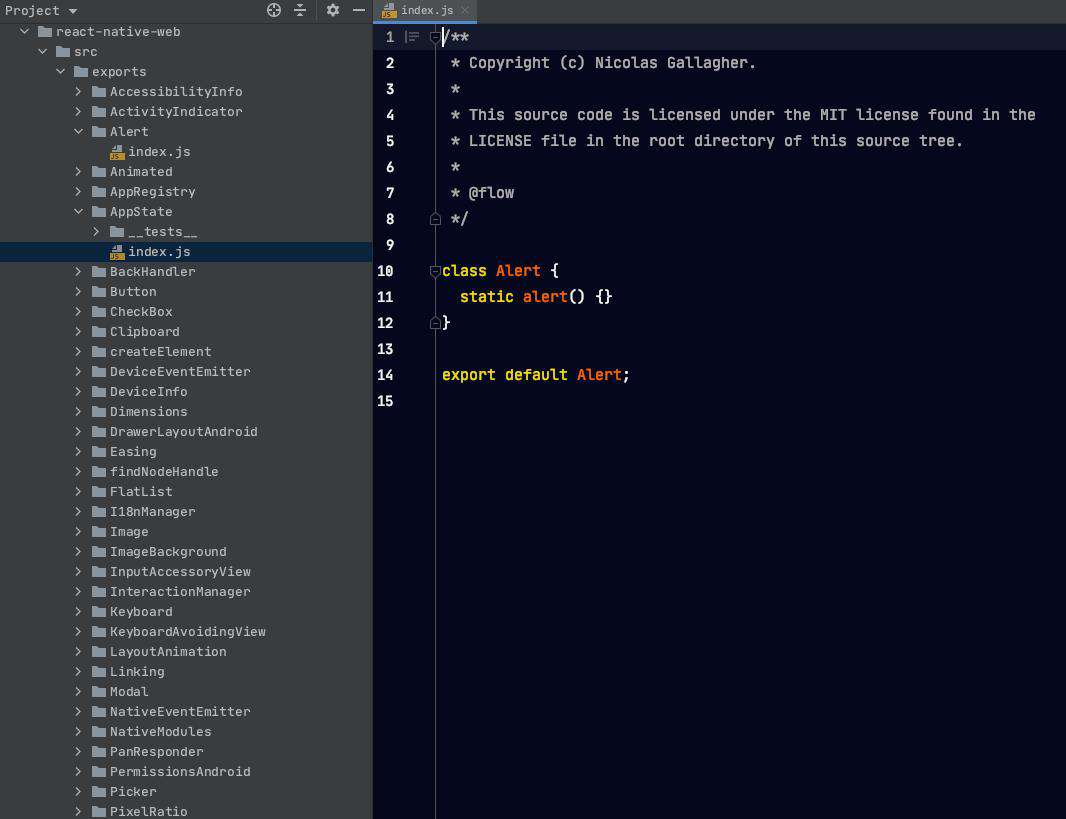Collapse the exports folder
Image resolution: width=1066 pixels, height=819 pixels.
point(61,71)
